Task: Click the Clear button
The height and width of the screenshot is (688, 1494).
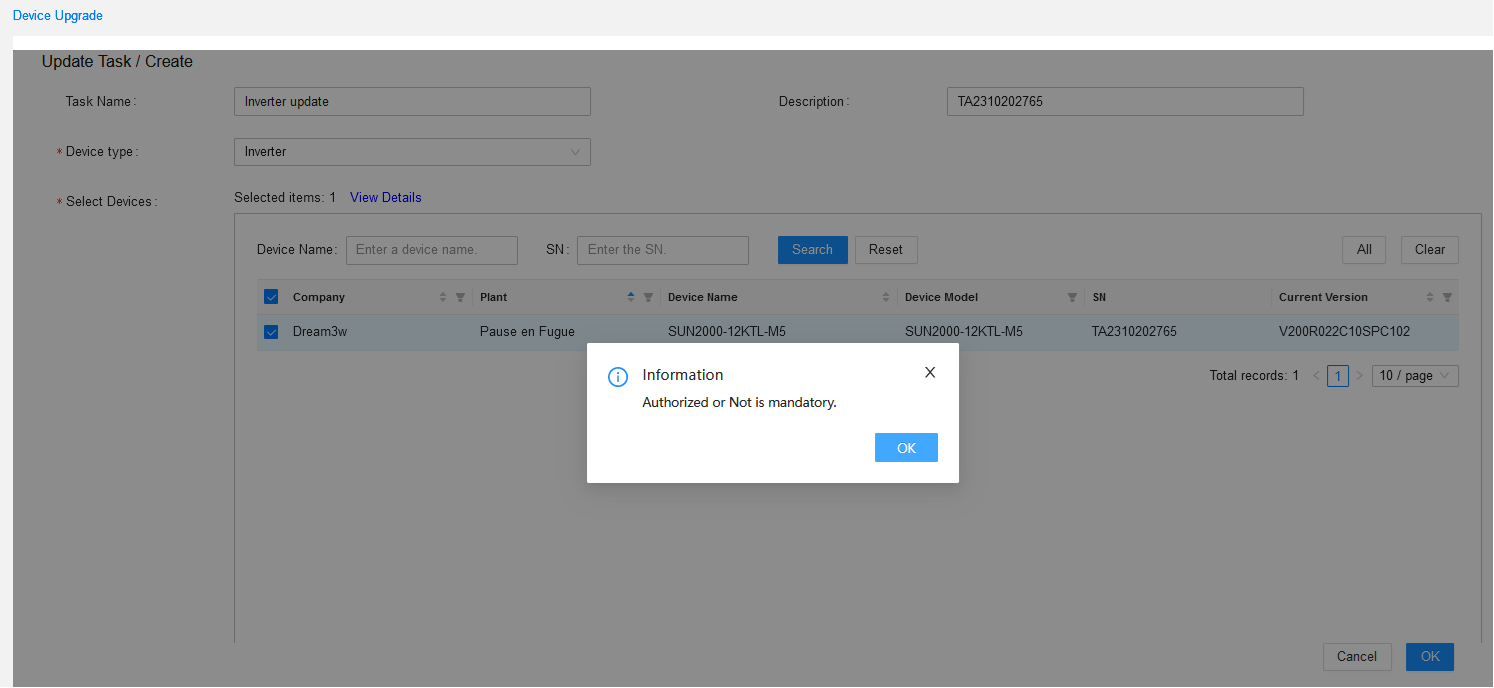Action: coord(1430,250)
